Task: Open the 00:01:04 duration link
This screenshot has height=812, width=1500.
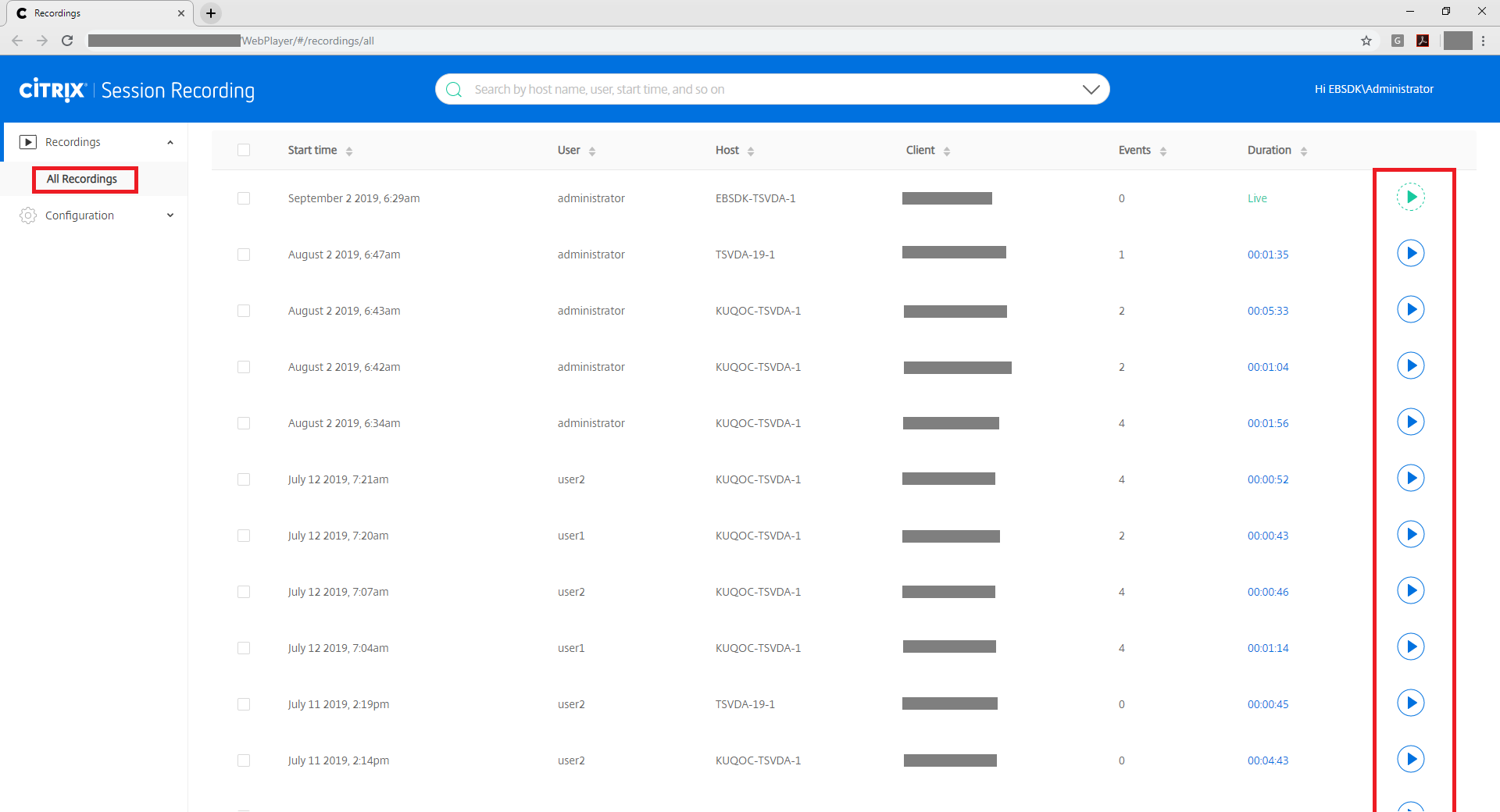Action: click(1268, 367)
